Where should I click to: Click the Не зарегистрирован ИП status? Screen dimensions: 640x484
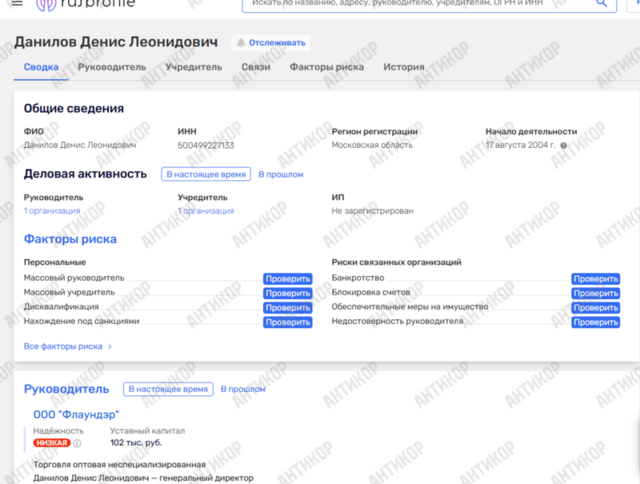pos(372,211)
